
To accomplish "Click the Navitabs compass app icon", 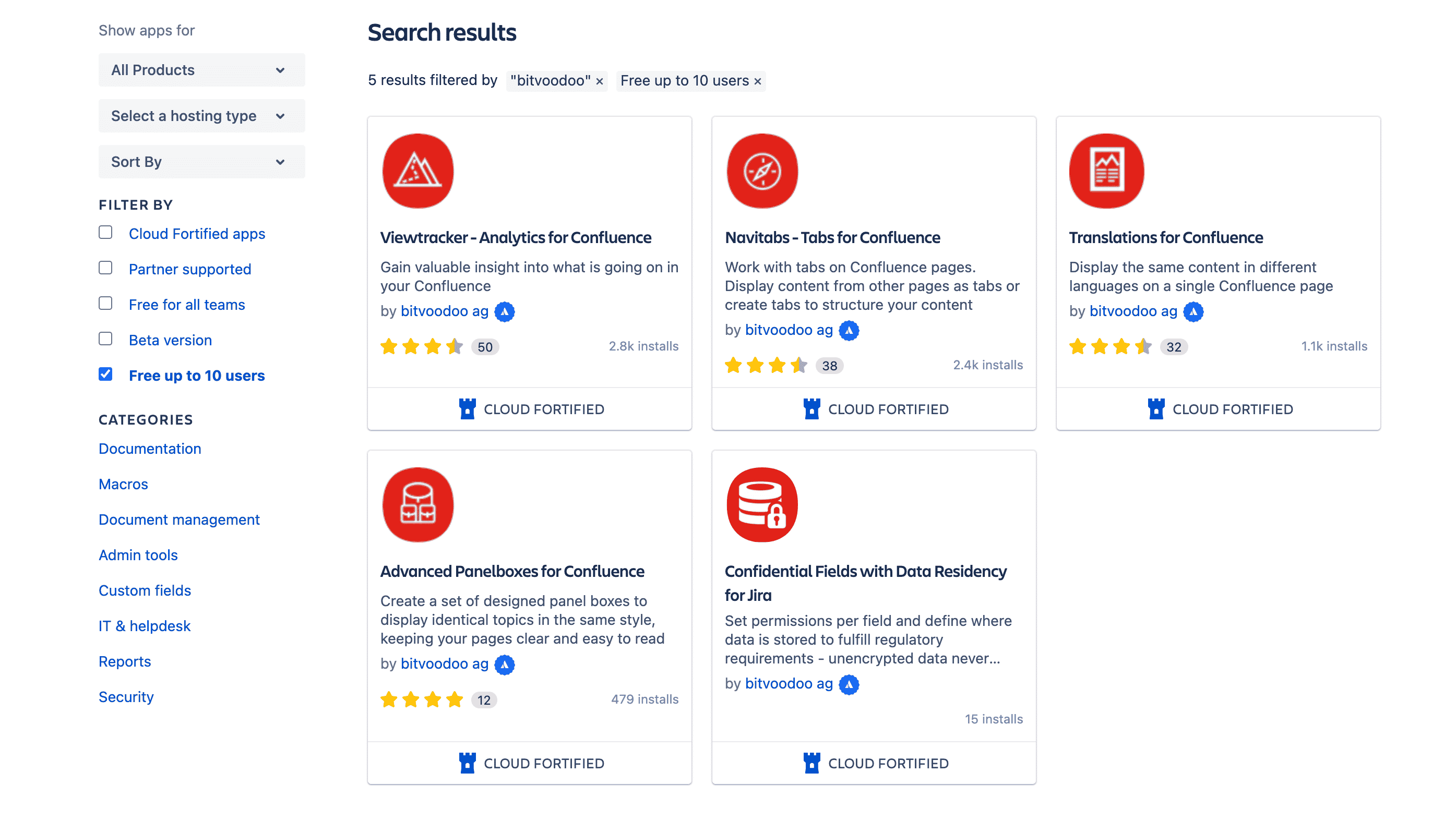I will click(x=762, y=171).
